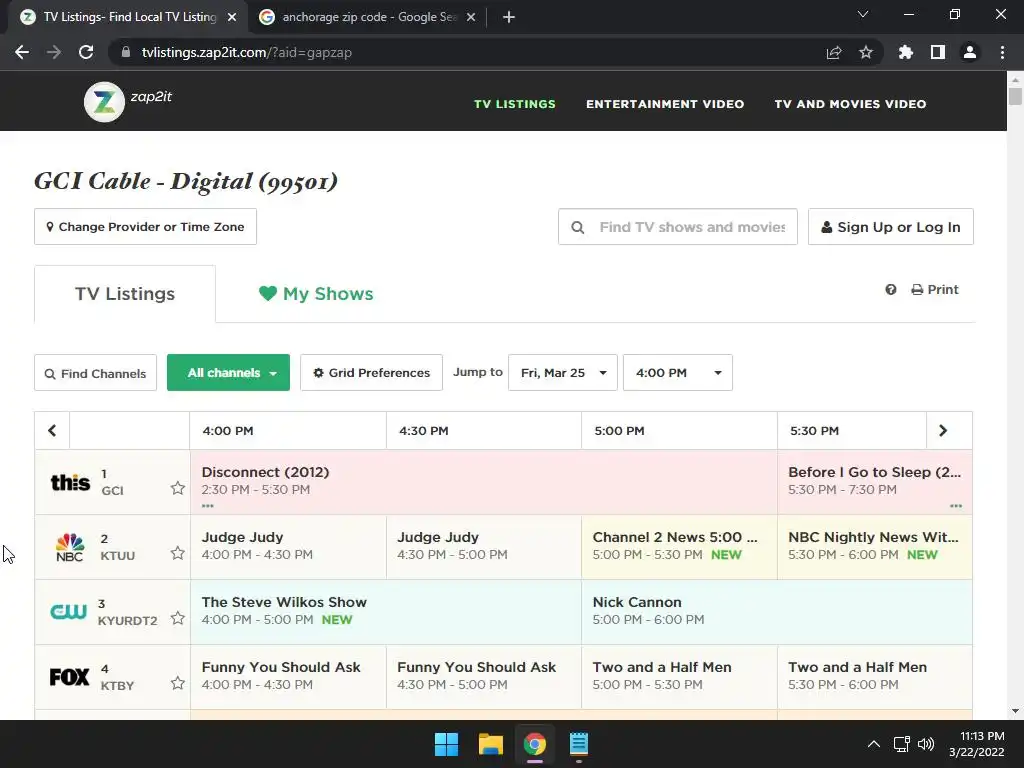
Task: Open tab search chevron in Chrome
Action: (x=863, y=14)
